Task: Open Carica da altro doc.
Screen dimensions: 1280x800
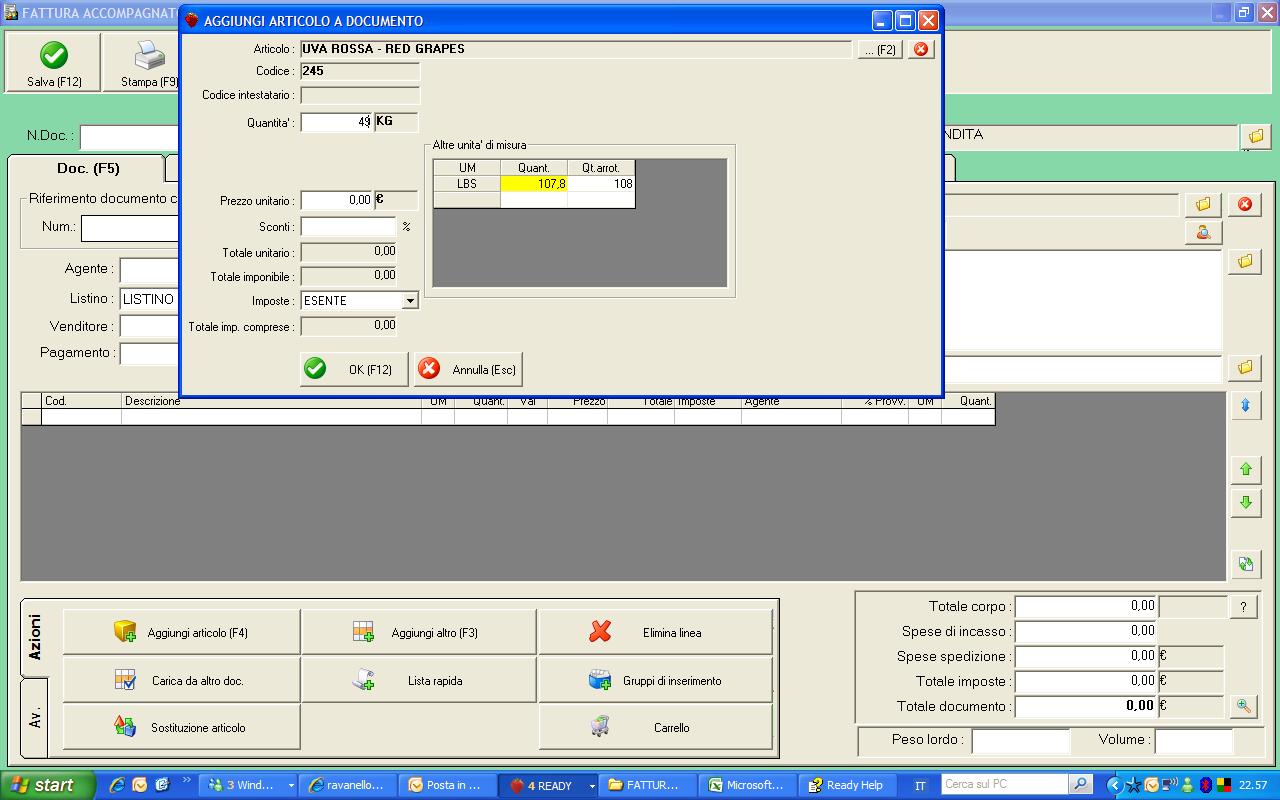Action: (x=181, y=681)
